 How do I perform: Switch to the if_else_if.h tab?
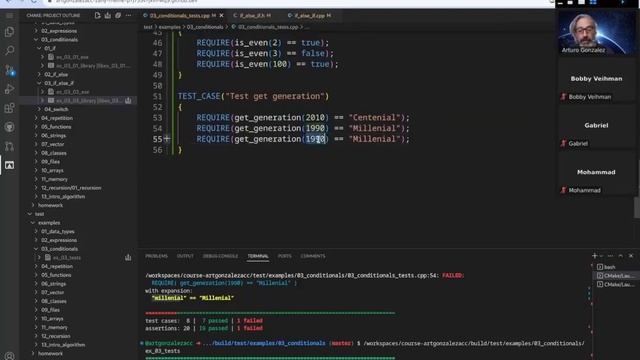click(x=252, y=16)
